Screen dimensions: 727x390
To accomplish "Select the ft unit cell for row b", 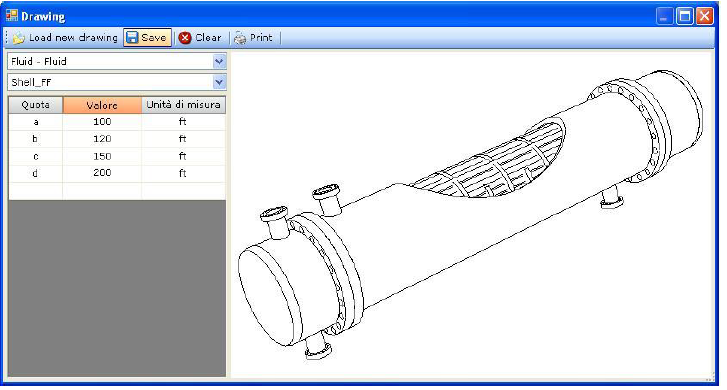I will [183, 139].
